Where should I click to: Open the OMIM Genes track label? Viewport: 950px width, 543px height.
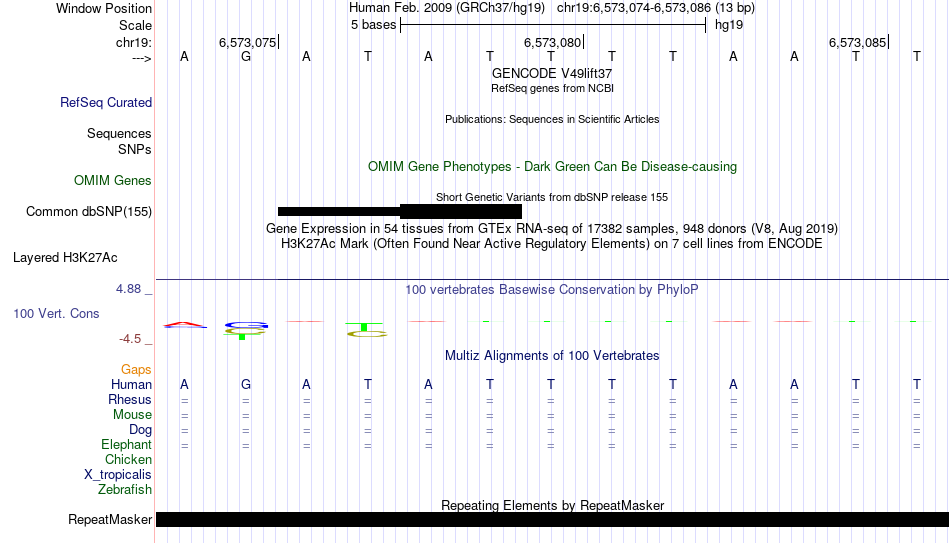coord(112,181)
